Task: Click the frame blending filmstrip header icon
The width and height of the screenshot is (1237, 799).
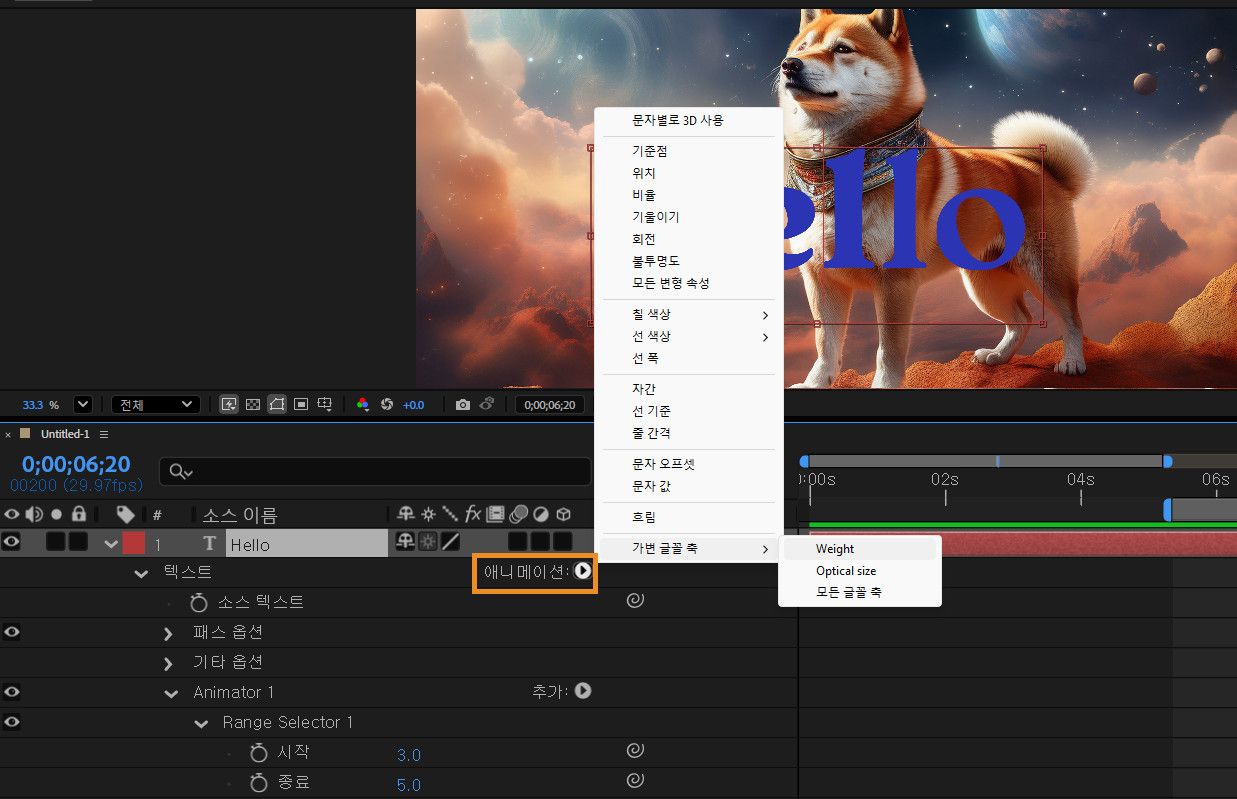Action: click(x=495, y=514)
